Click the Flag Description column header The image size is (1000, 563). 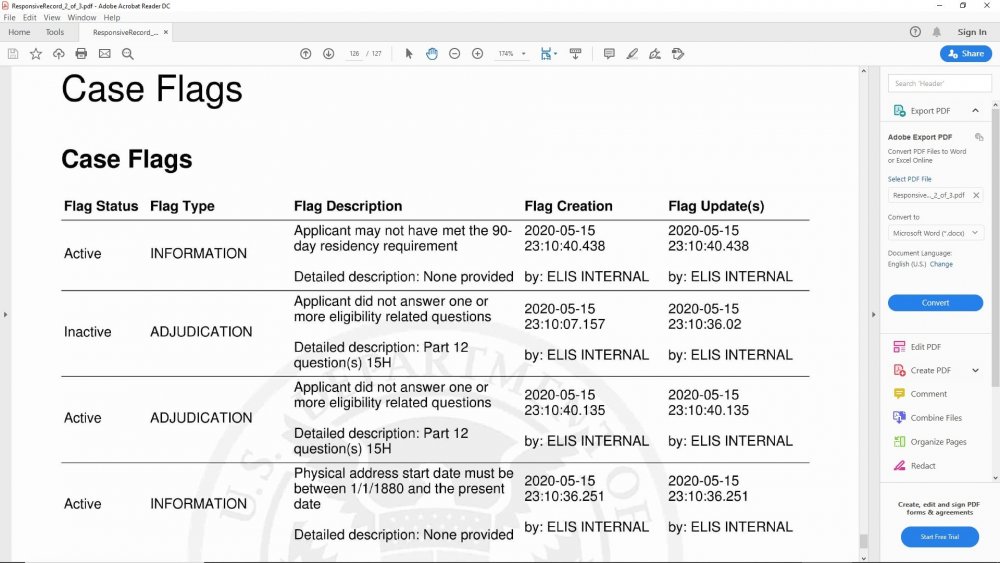click(x=348, y=206)
